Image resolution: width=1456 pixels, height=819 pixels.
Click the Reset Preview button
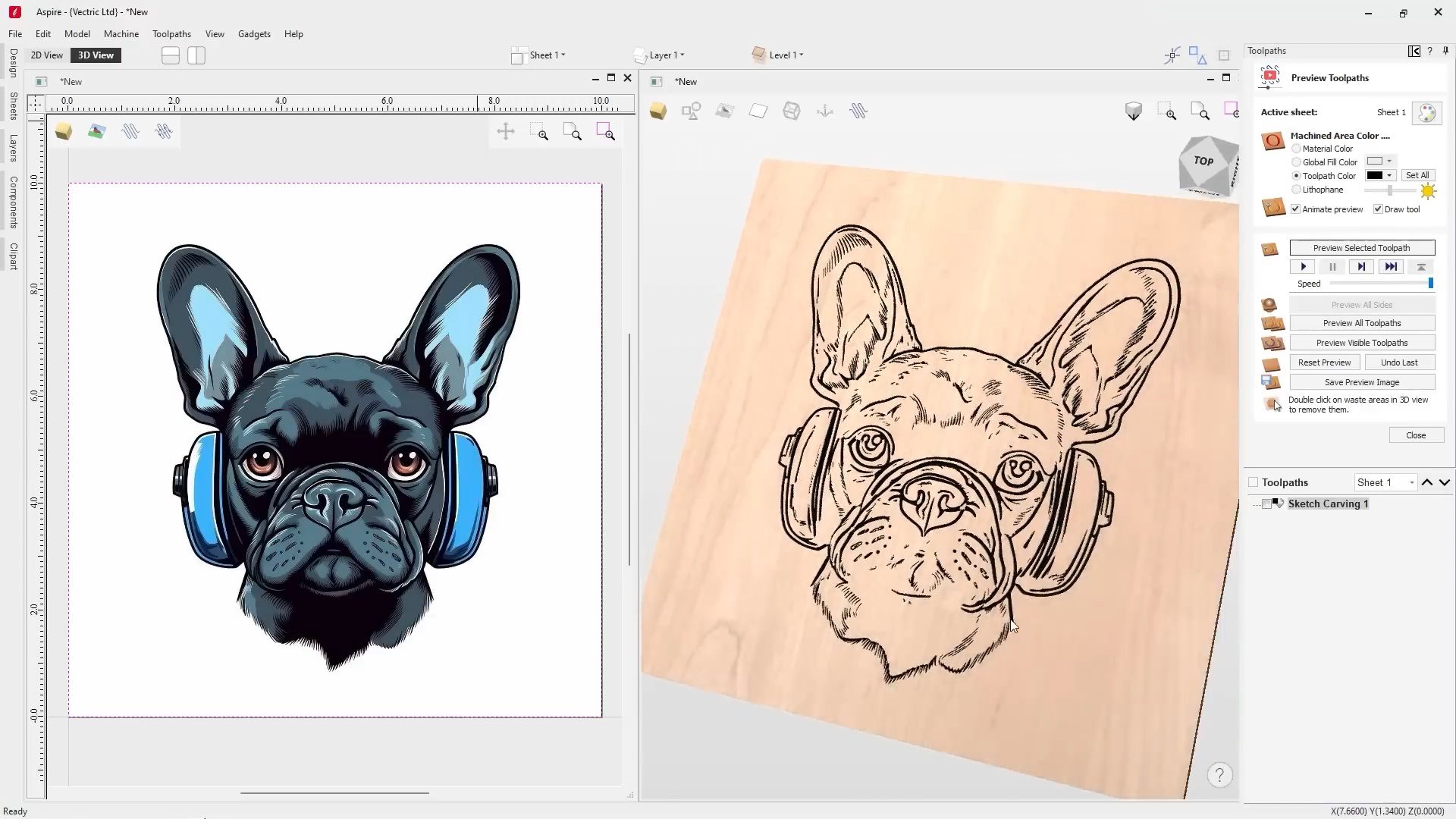click(1324, 362)
